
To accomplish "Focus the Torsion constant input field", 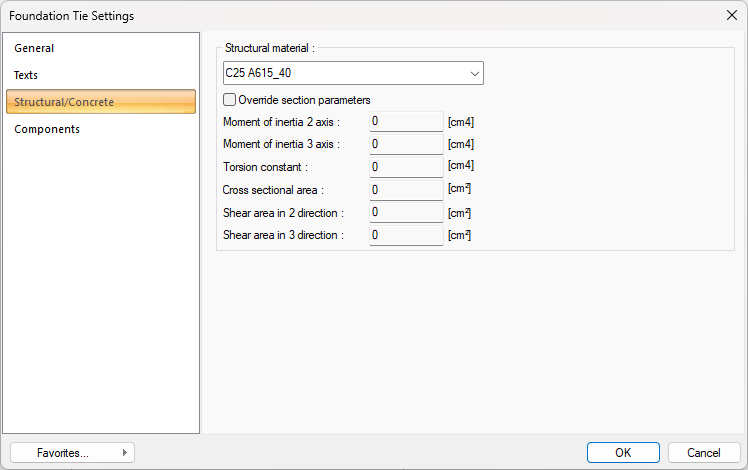I will click(x=405, y=167).
